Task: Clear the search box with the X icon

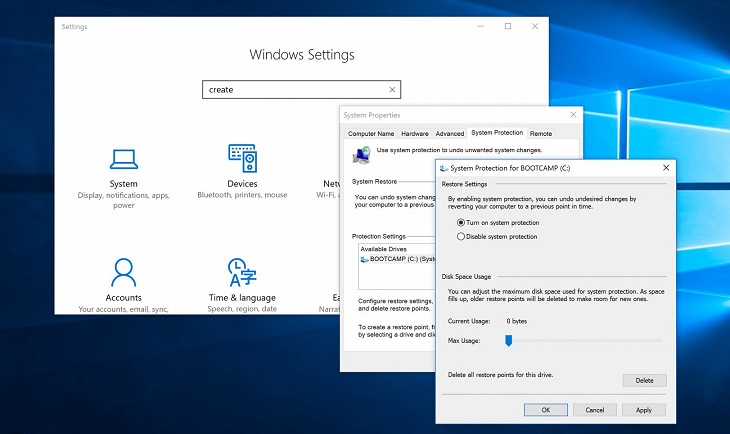Action: pos(392,89)
